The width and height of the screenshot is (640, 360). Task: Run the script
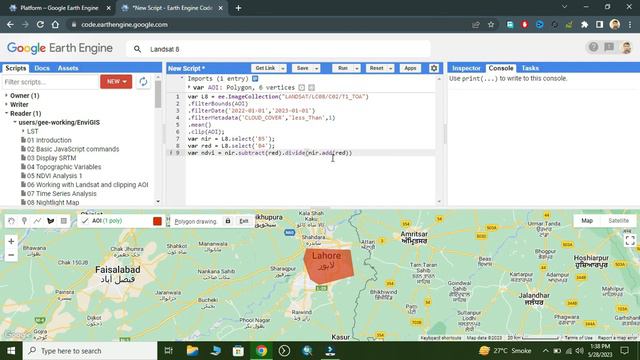[343, 68]
